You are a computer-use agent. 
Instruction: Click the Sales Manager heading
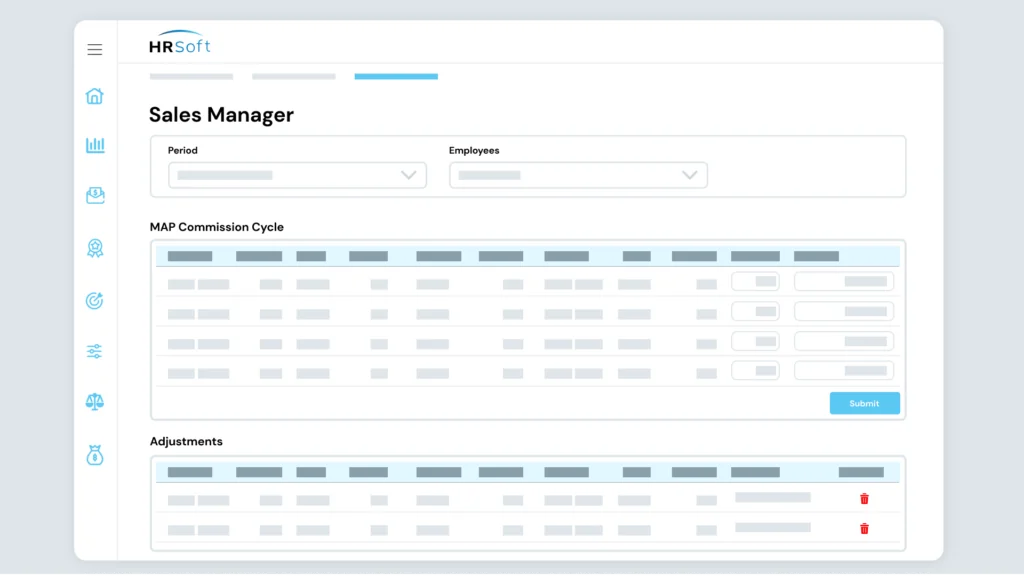pyautogui.click(x=221, y=115)
